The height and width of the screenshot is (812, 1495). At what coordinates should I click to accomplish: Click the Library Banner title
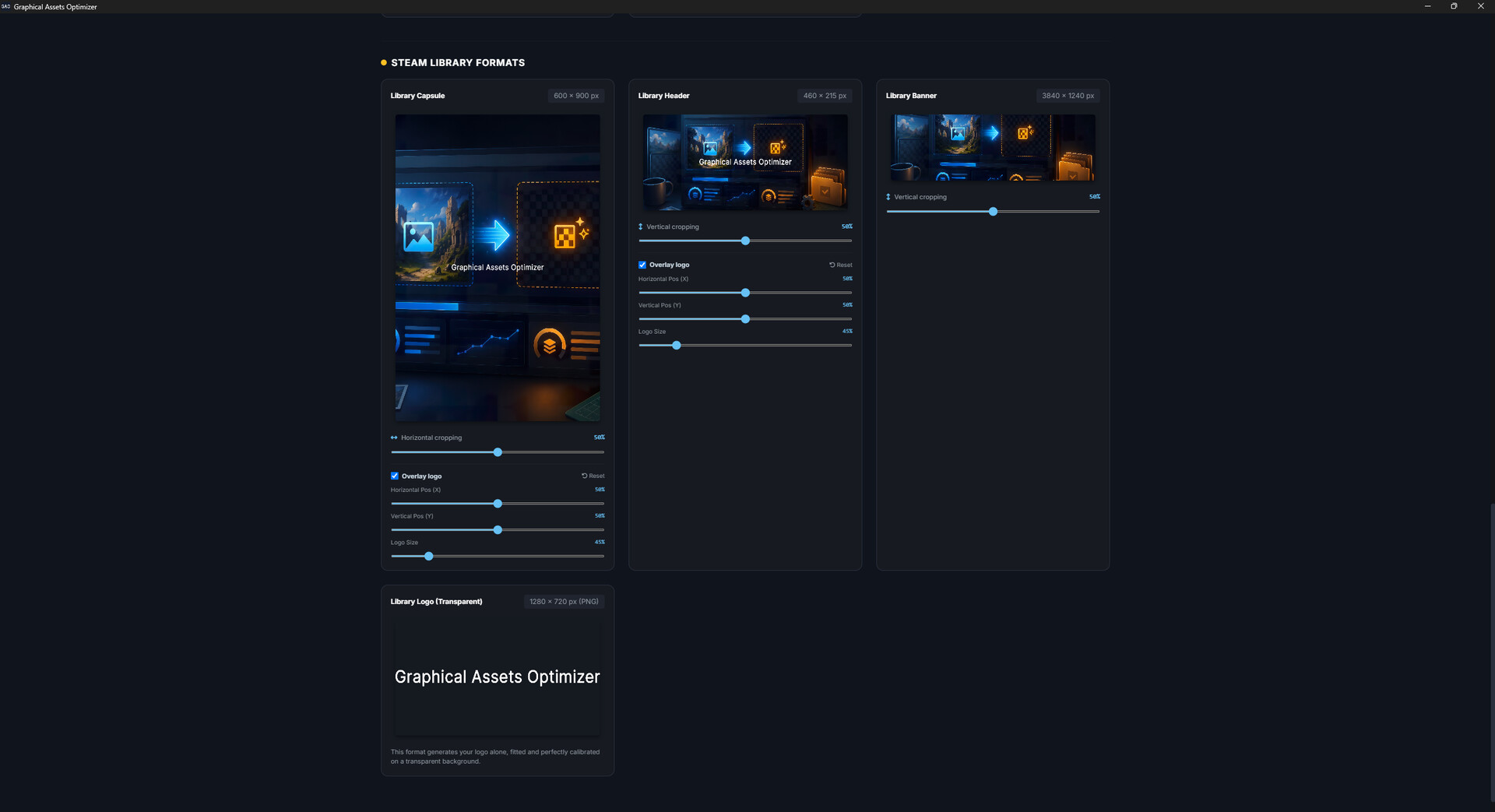pyautogui.click(x=911, y=96)
